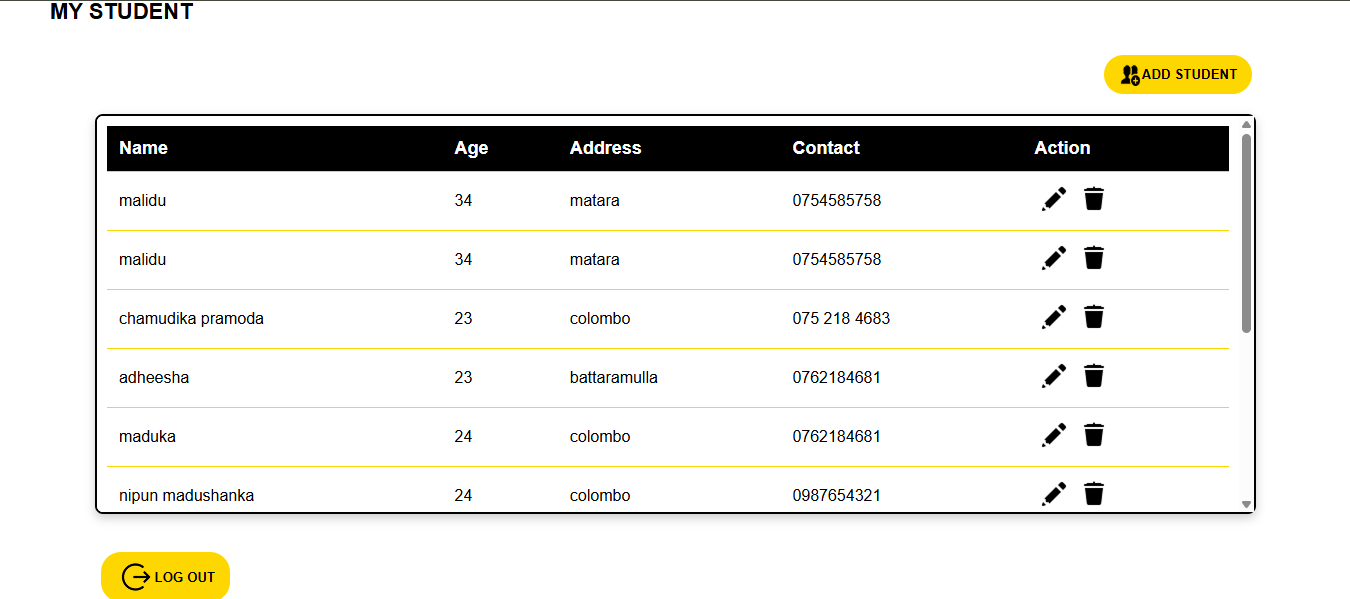Select contact number 075 218 4683

coord(841,317)
